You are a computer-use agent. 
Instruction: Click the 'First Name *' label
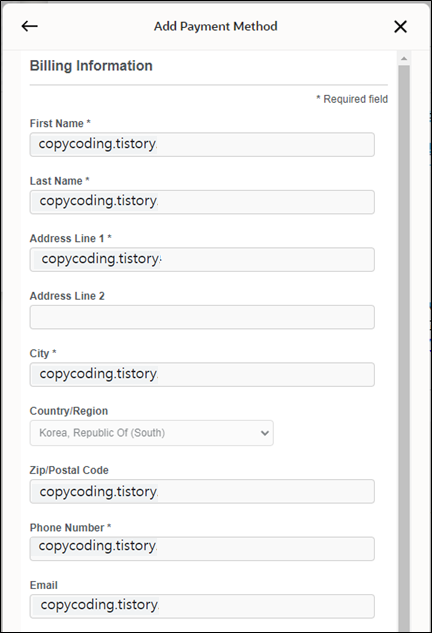point(60,124)
